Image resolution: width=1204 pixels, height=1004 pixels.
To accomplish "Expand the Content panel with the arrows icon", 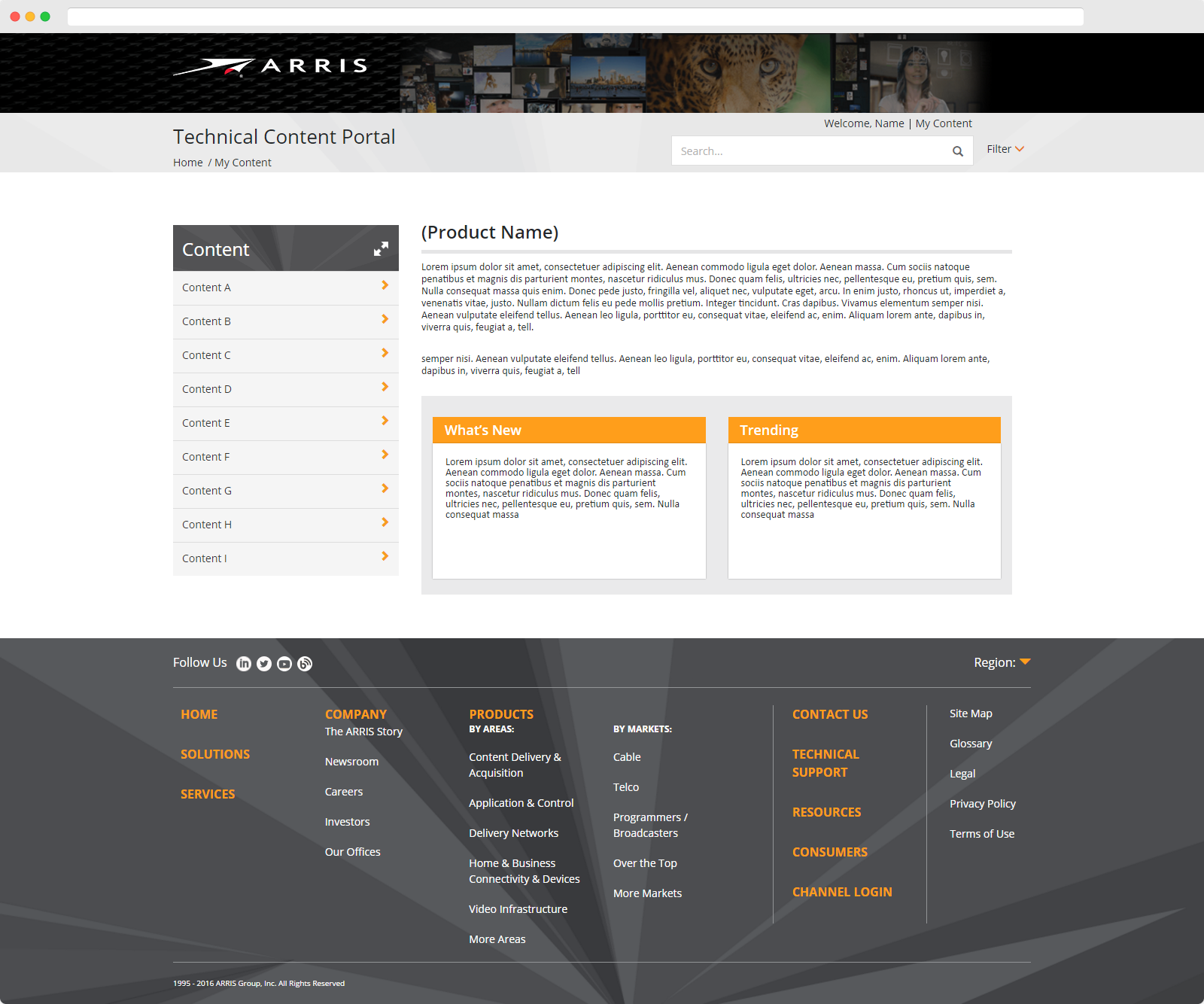I will pyautogui.click(x=381, y=249).
